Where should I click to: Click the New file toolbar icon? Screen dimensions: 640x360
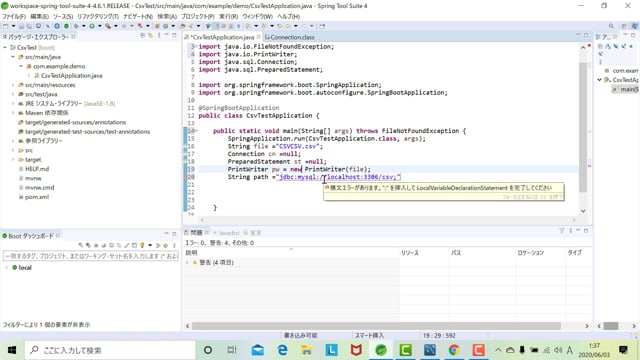[x=5, y=26]
